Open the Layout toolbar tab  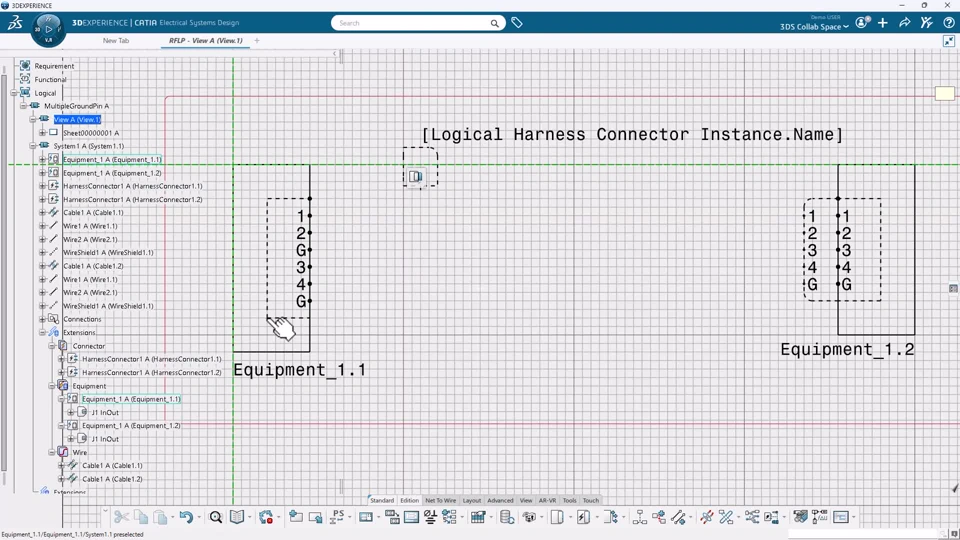click(x=471, y=500)
